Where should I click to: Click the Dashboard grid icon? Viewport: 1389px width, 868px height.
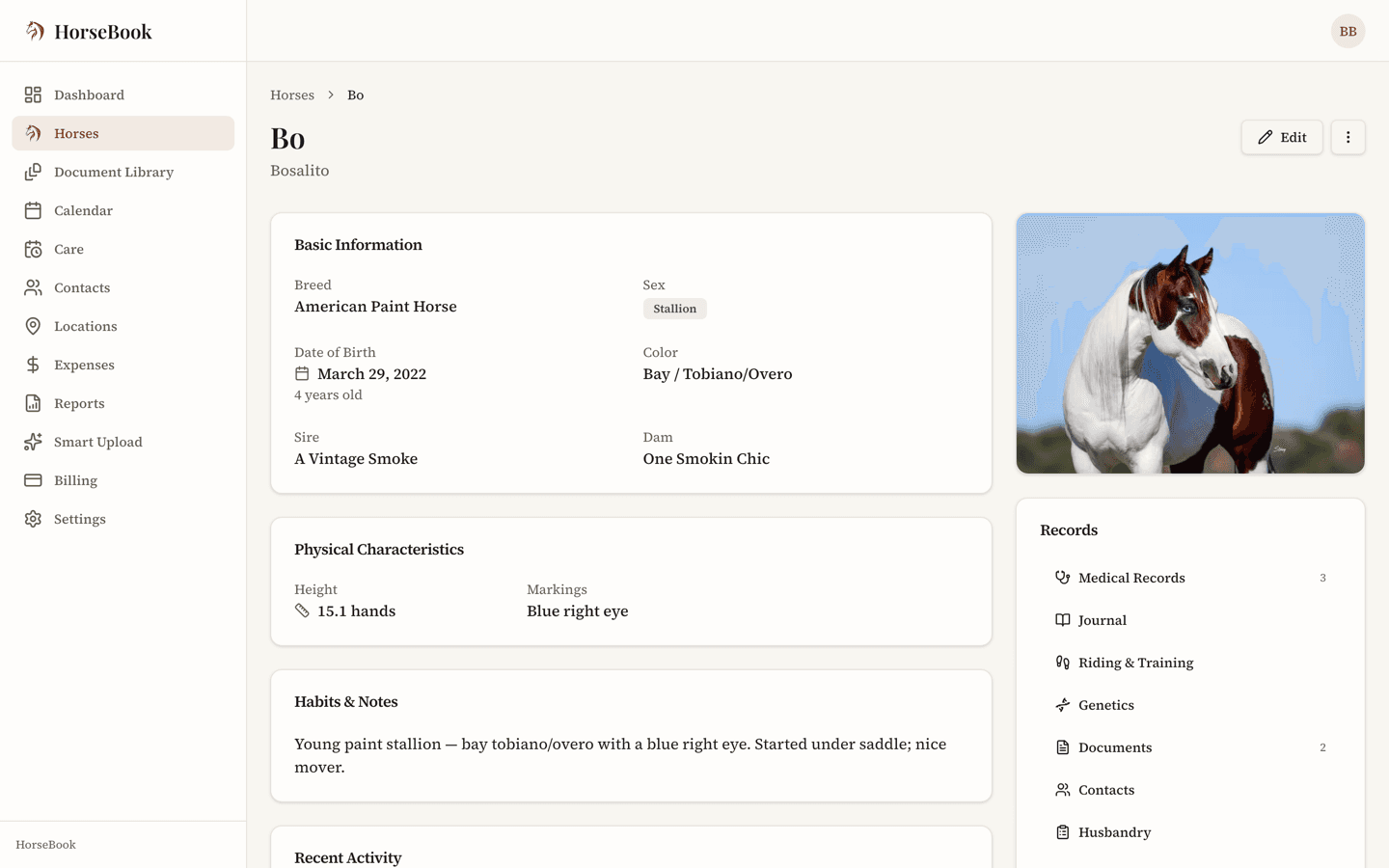(x=33, y=95)
